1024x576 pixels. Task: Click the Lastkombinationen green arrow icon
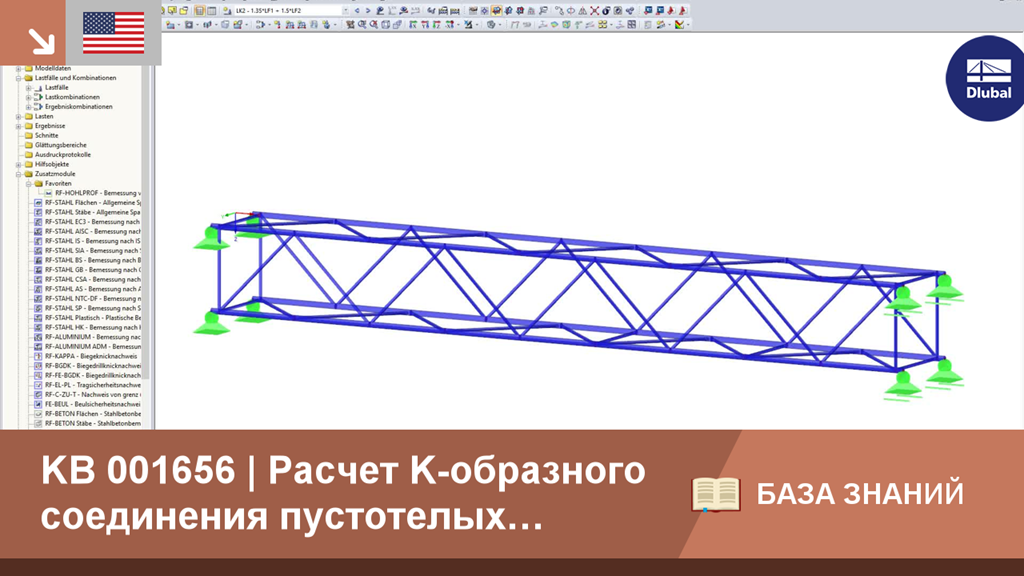coord(38,97)
